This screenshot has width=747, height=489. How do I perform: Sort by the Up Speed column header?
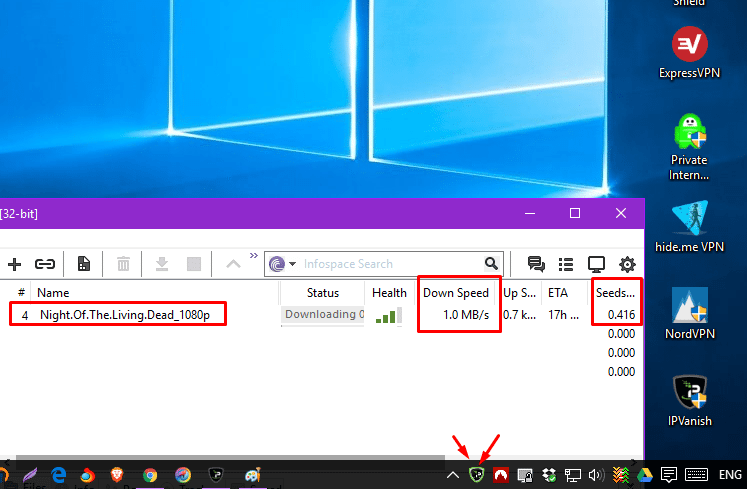(x=519, y=293)
